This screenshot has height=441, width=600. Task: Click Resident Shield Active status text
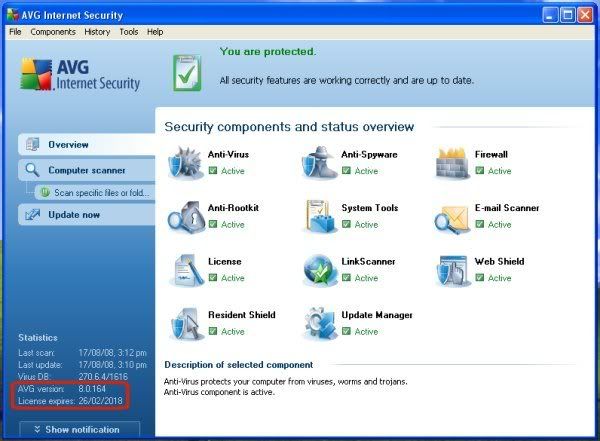[233, 332]
